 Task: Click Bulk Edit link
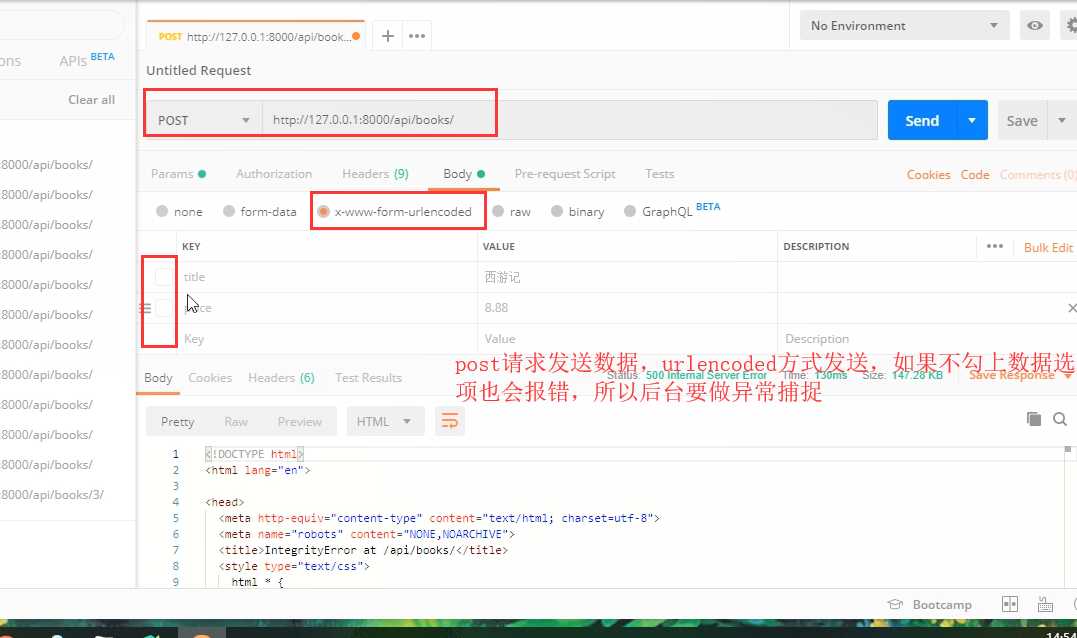tap(1047, 247)
